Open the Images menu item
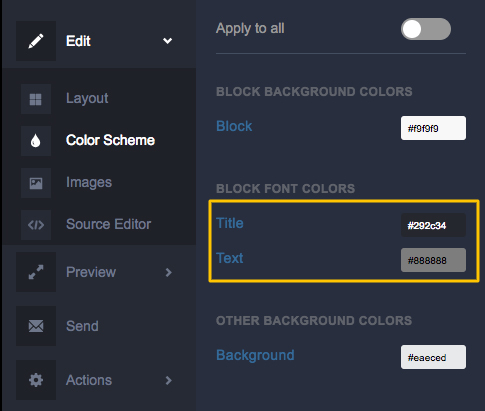 [x=89, y=182]
